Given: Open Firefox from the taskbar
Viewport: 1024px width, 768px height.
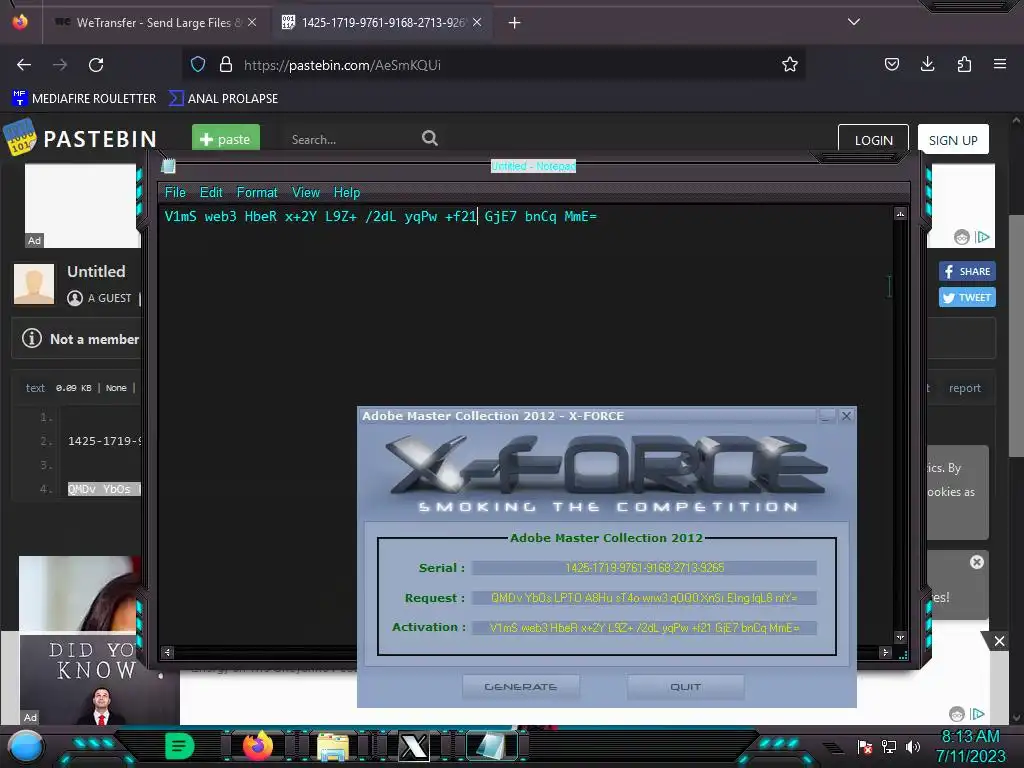Looking at the screenshot, I should (x=258, y=746).
